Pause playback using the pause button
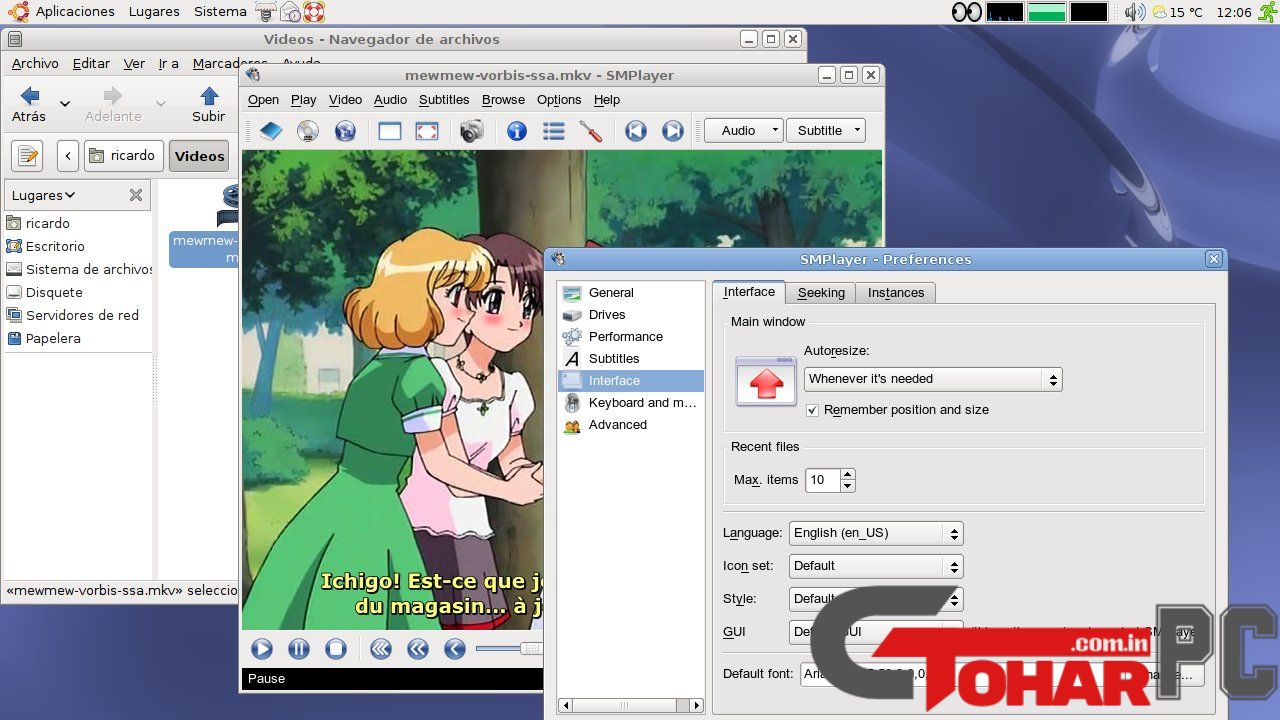This screenshot has height=720, width=1280. click(x=299, y=649)
